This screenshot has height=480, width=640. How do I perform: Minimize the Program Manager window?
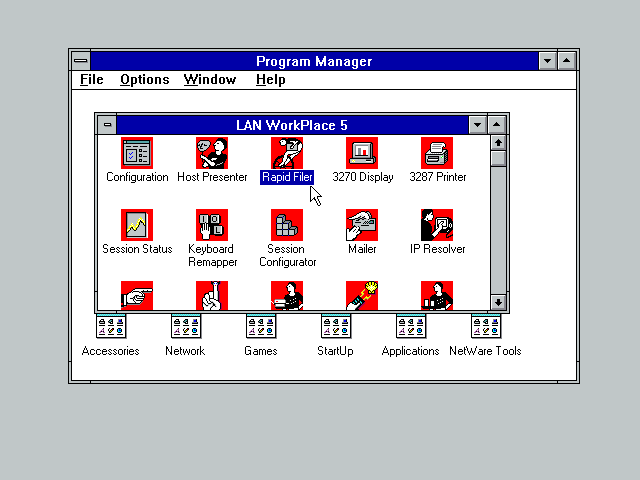tap(547, 61)
